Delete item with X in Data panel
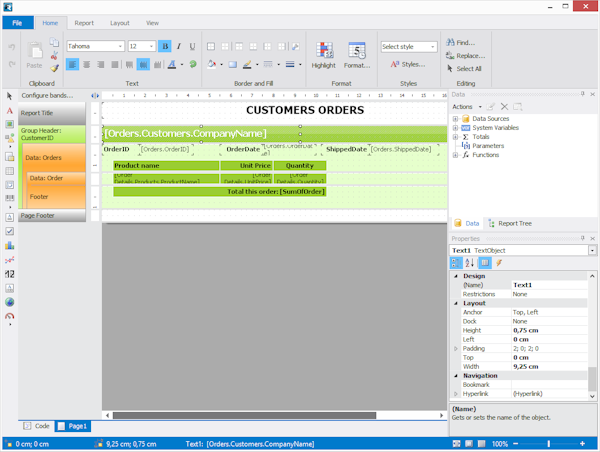This screenshot has width=600, height=452. [x=504, y=107]
